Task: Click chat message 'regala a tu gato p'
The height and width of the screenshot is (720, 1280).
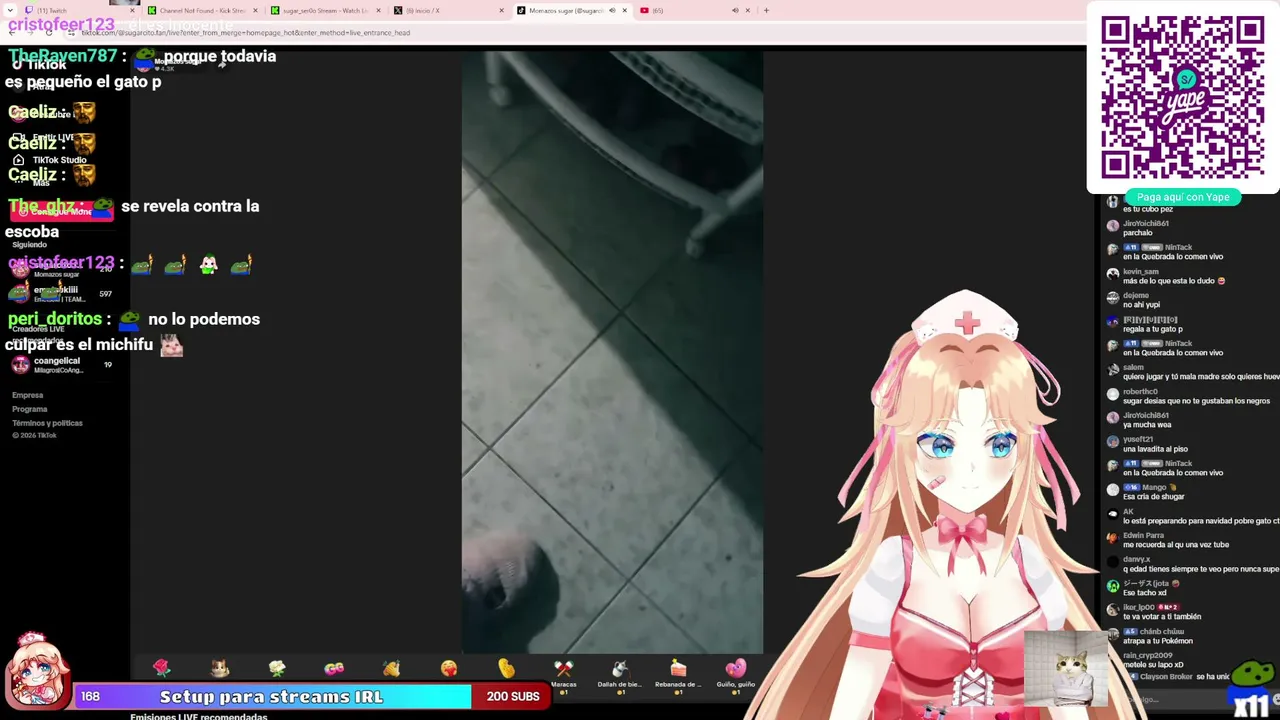Action: [1152, 329]
